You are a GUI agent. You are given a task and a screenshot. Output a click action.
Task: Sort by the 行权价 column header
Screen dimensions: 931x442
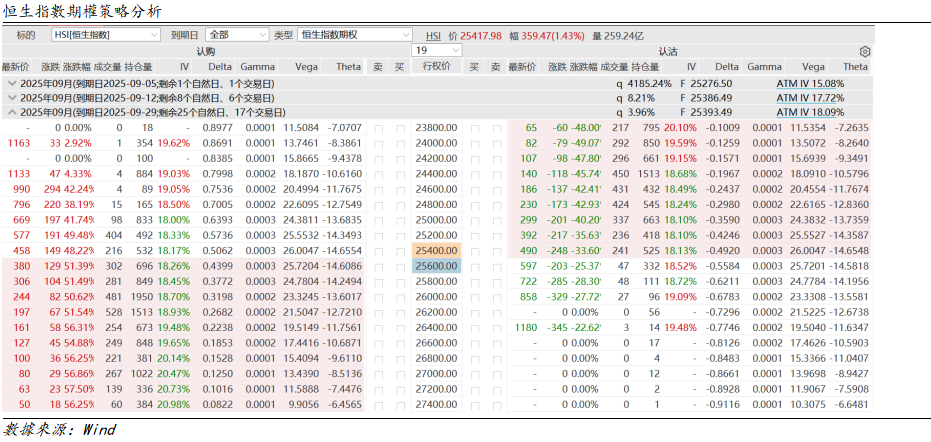pyautogui.click(x=436, y=66)
